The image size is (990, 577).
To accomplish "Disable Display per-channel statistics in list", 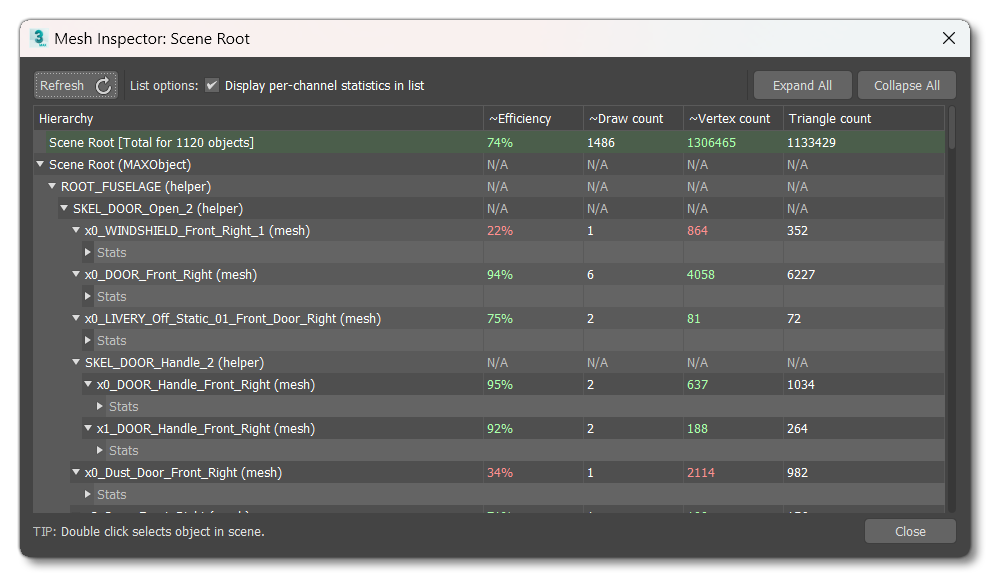I will [x=211, y=85].
